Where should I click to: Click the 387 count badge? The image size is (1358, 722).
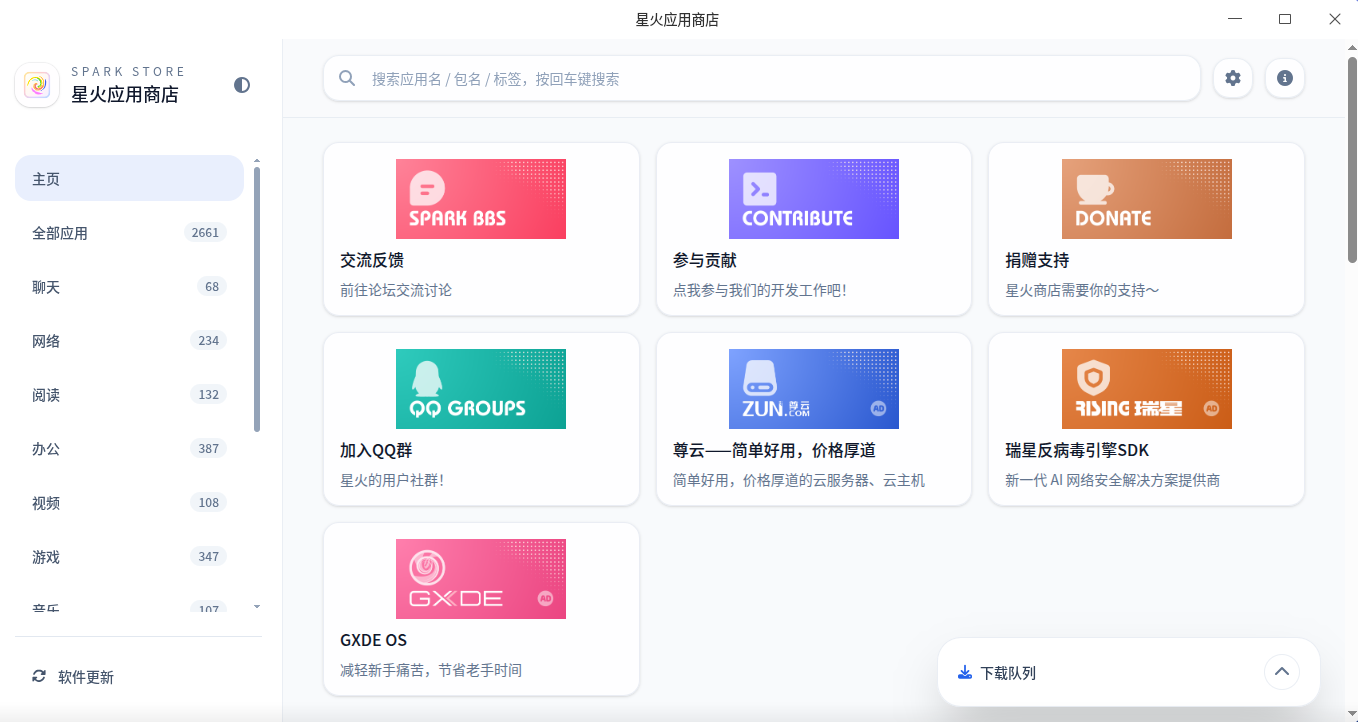[x=209, y=449]
